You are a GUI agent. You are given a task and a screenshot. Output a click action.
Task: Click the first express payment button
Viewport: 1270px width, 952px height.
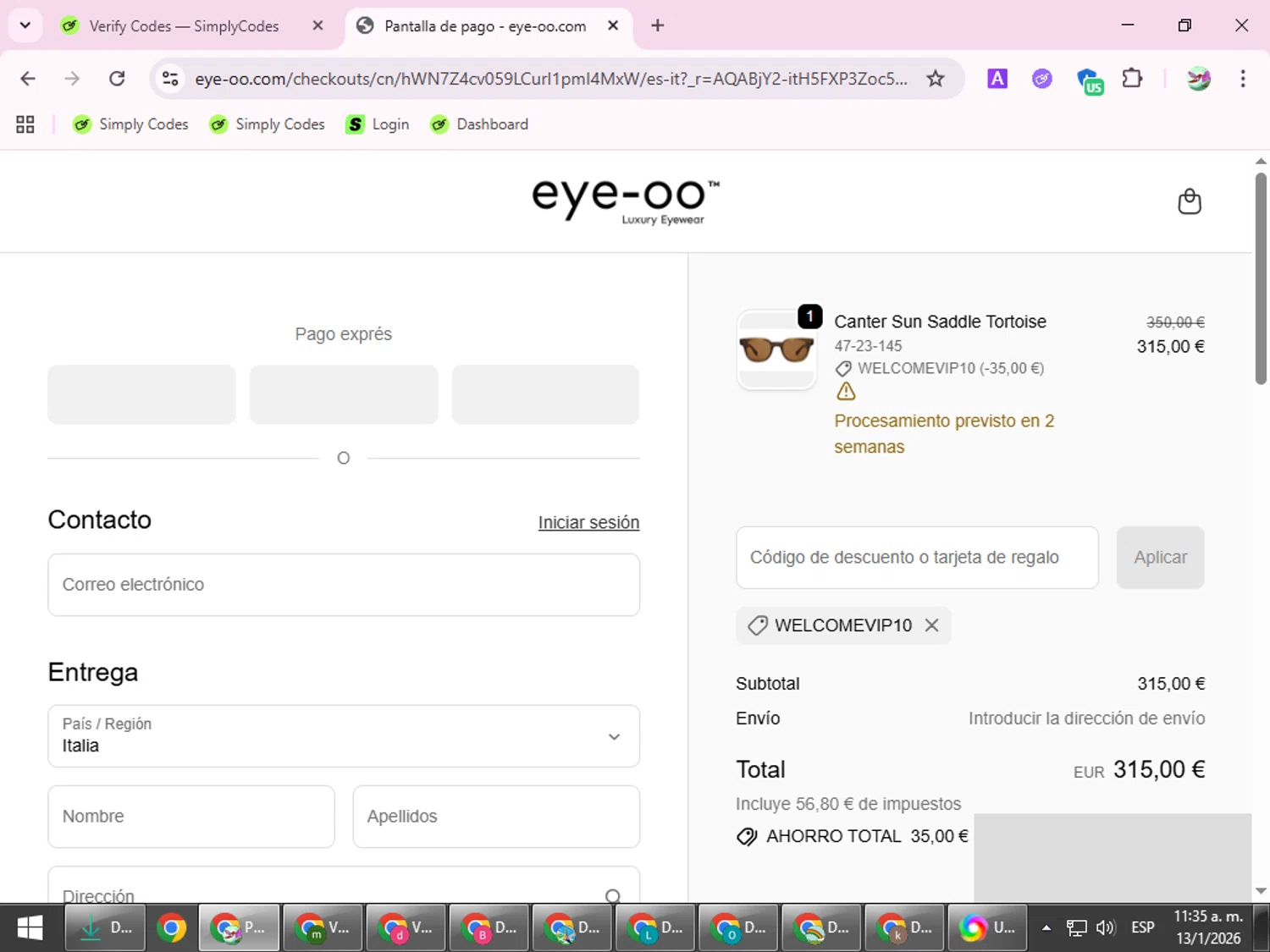point(141,394)
